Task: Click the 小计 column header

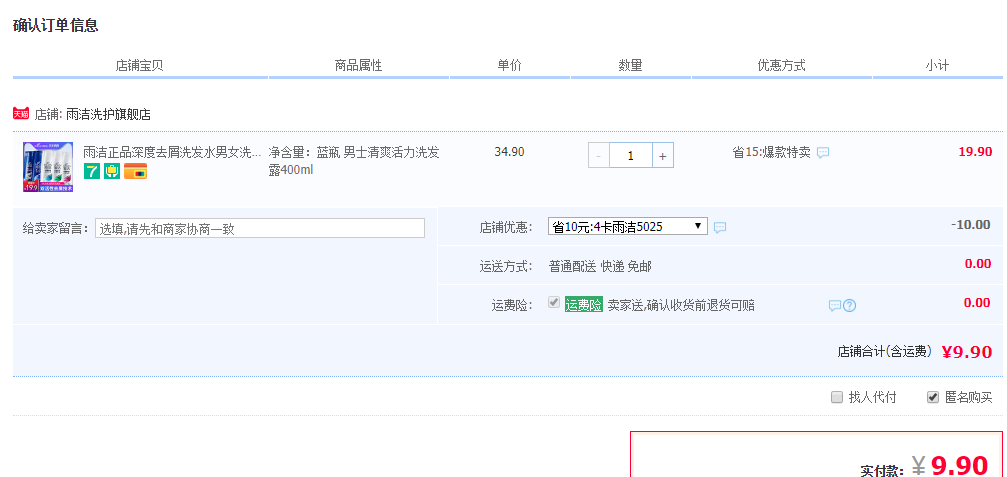Action: click(x=937, y=65)
